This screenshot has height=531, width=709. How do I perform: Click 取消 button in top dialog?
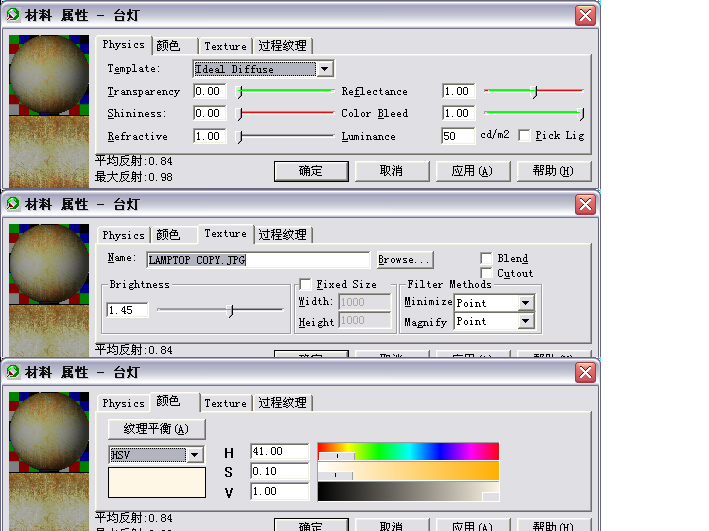click(392, 171)
